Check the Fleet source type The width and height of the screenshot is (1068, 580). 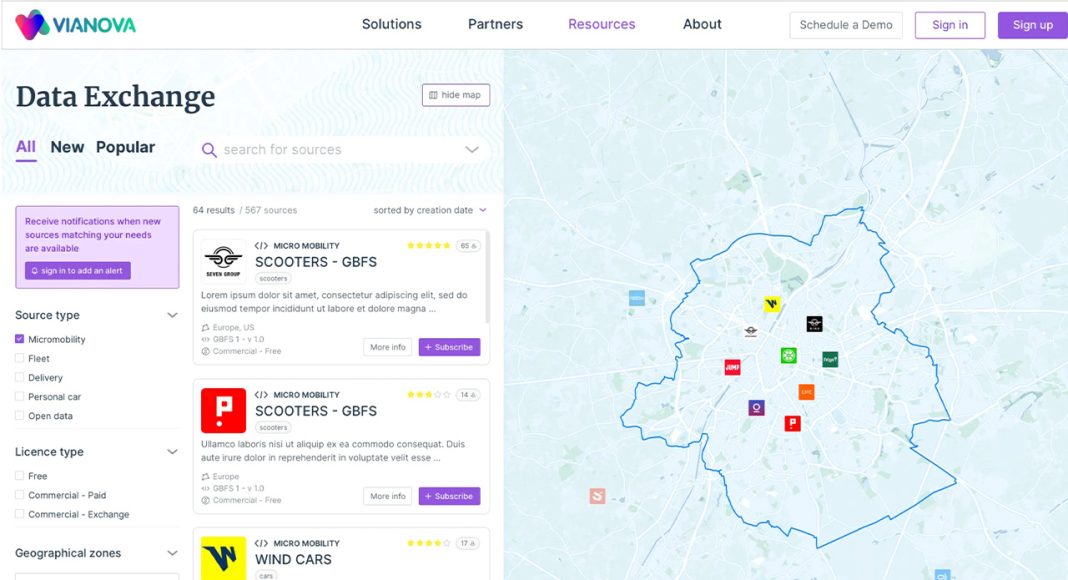tap(20, 358)
